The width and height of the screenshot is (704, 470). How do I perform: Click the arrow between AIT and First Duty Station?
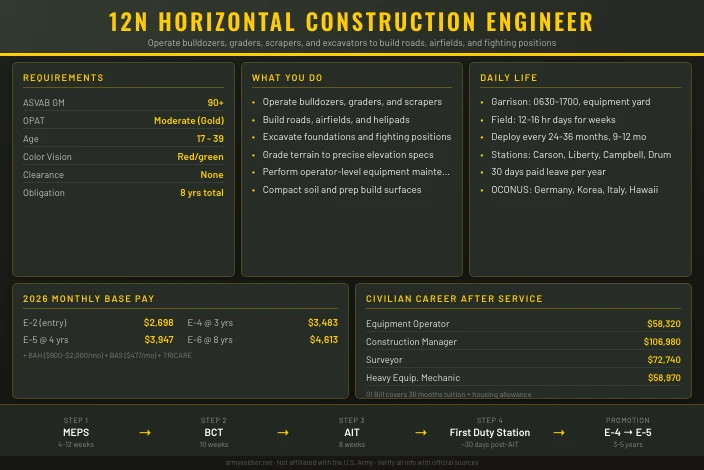click(421, 433)
